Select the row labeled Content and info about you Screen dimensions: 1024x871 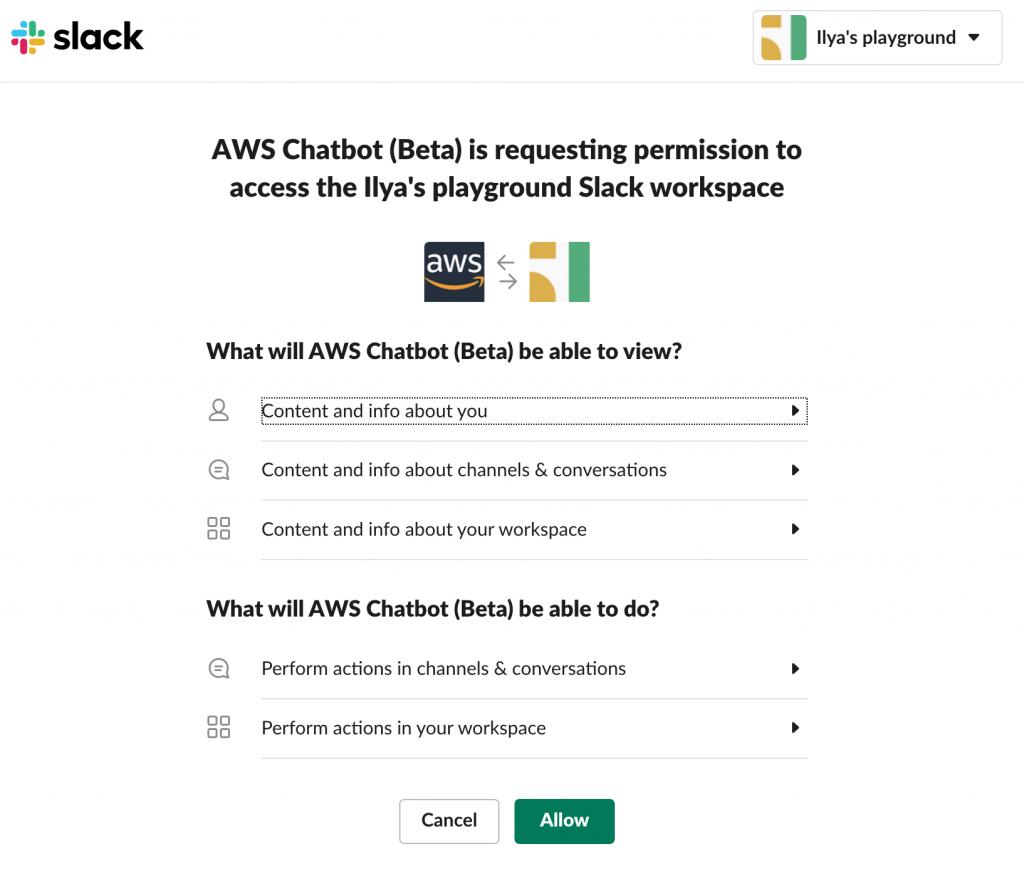pyautogui.click(x=534, y=410)
